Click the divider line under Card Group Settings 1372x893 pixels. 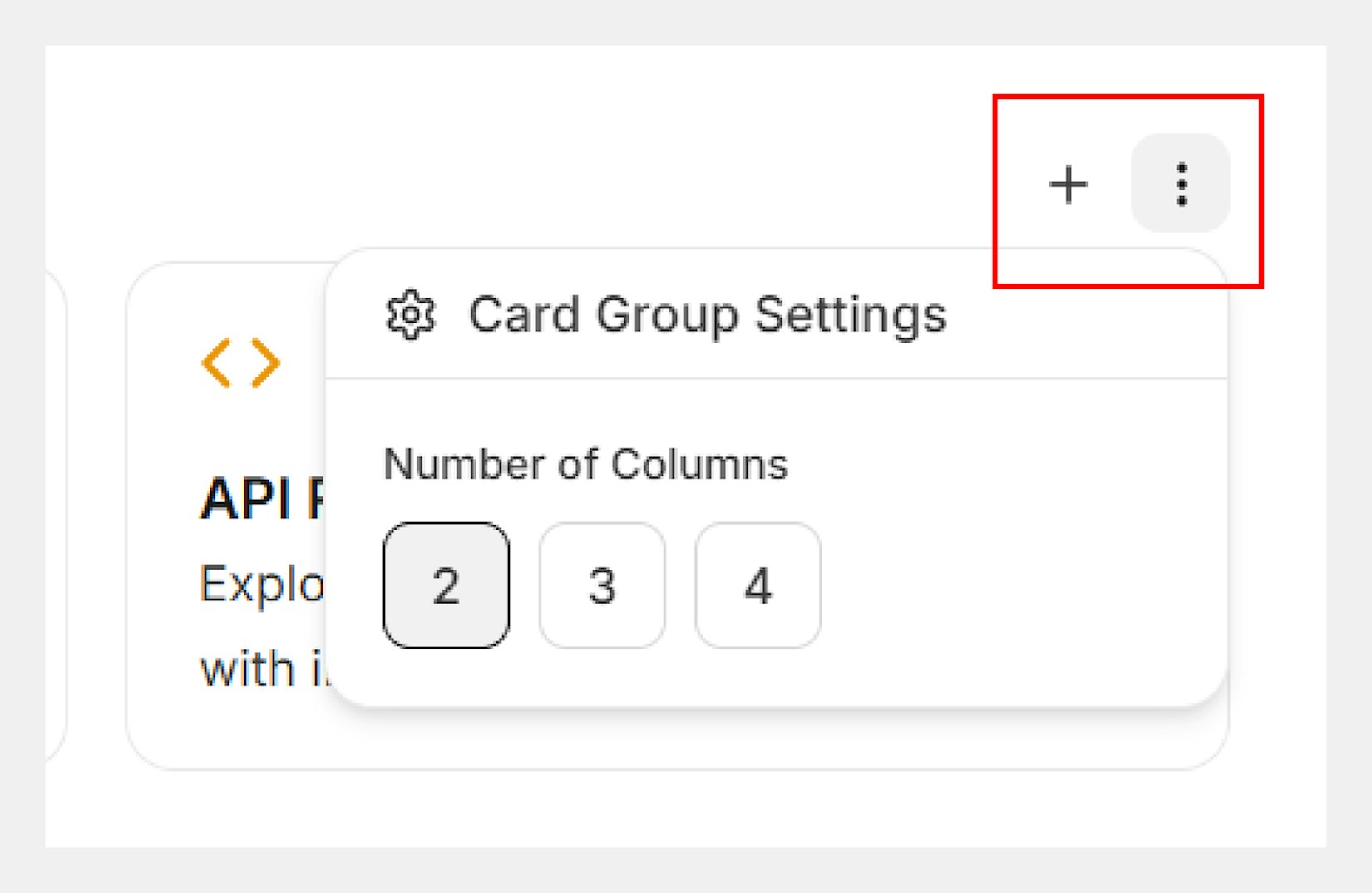click(x=777, y=378)
